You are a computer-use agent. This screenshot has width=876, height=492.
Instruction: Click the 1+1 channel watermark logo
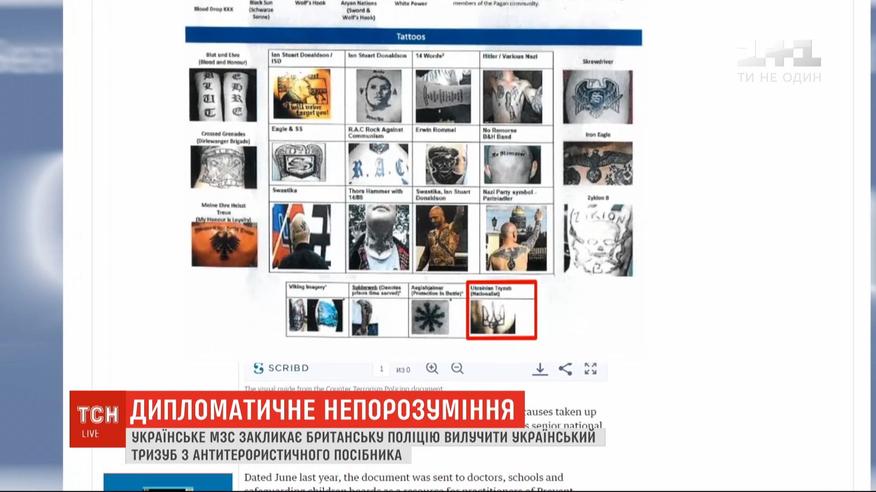click(x=778, y=61)
